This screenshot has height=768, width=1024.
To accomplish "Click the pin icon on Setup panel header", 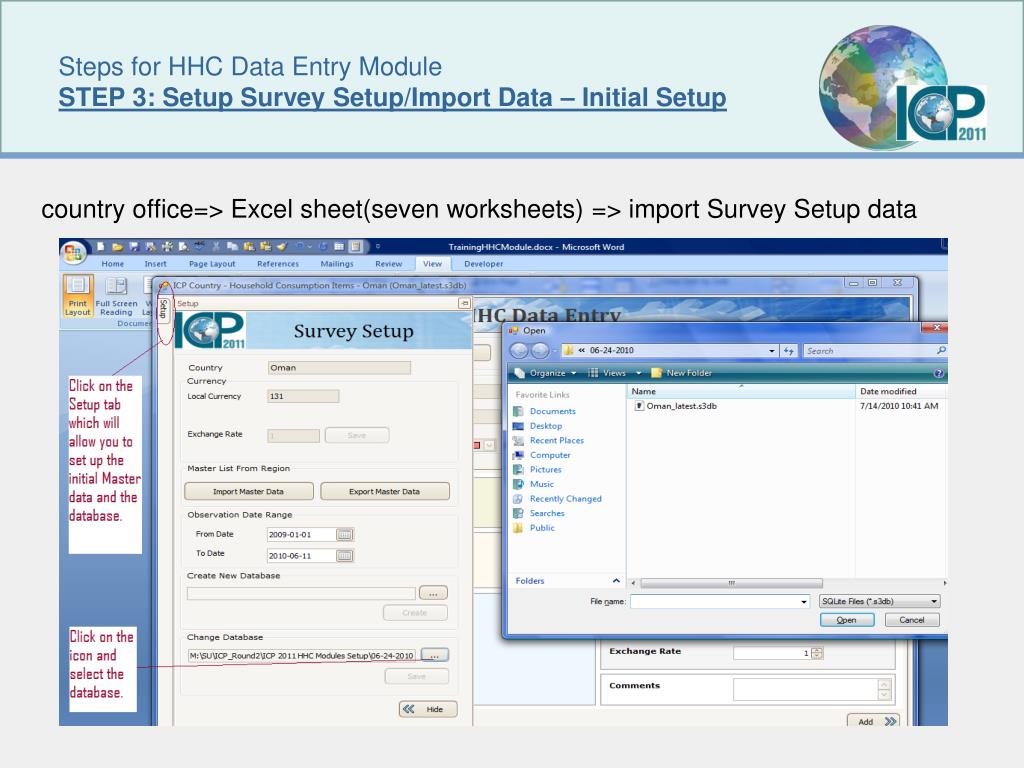I will click(x=464, y=303).
